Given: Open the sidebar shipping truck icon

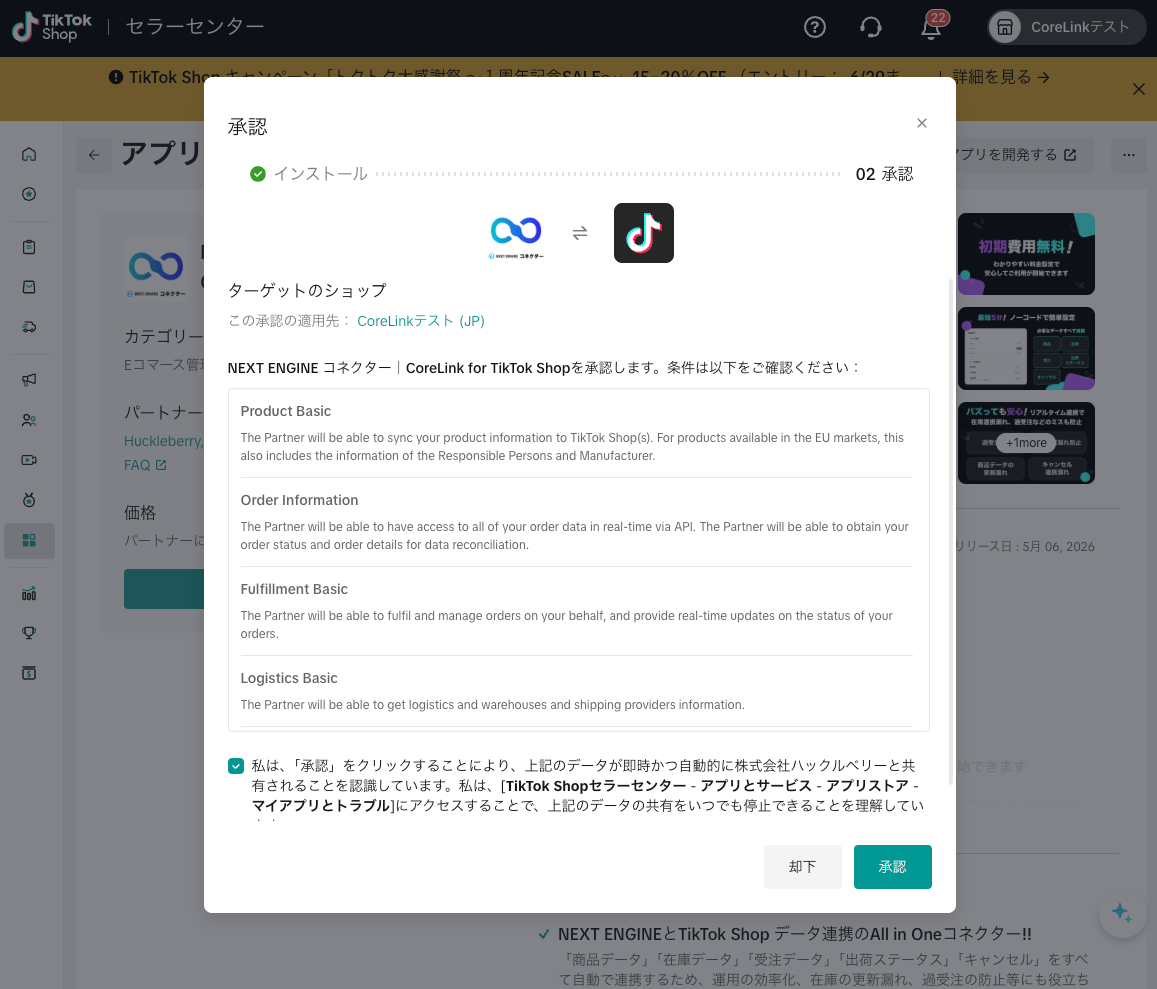Looking at the screenshot, I should [29, 327].
